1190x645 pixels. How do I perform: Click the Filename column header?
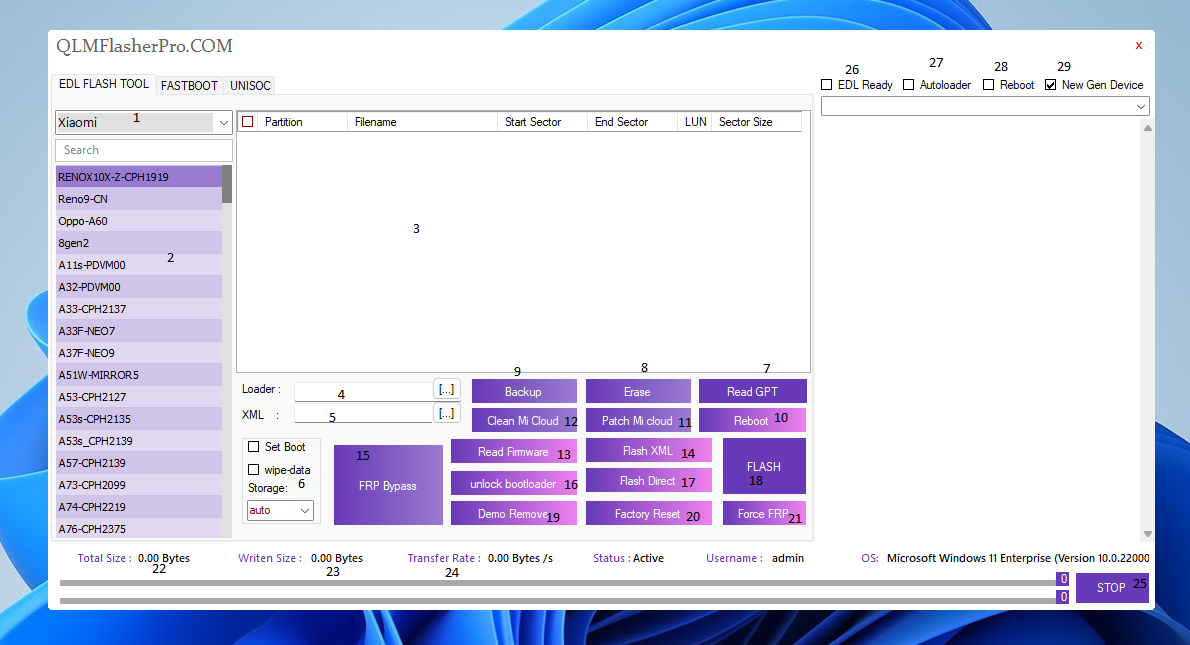click(422, 121)
